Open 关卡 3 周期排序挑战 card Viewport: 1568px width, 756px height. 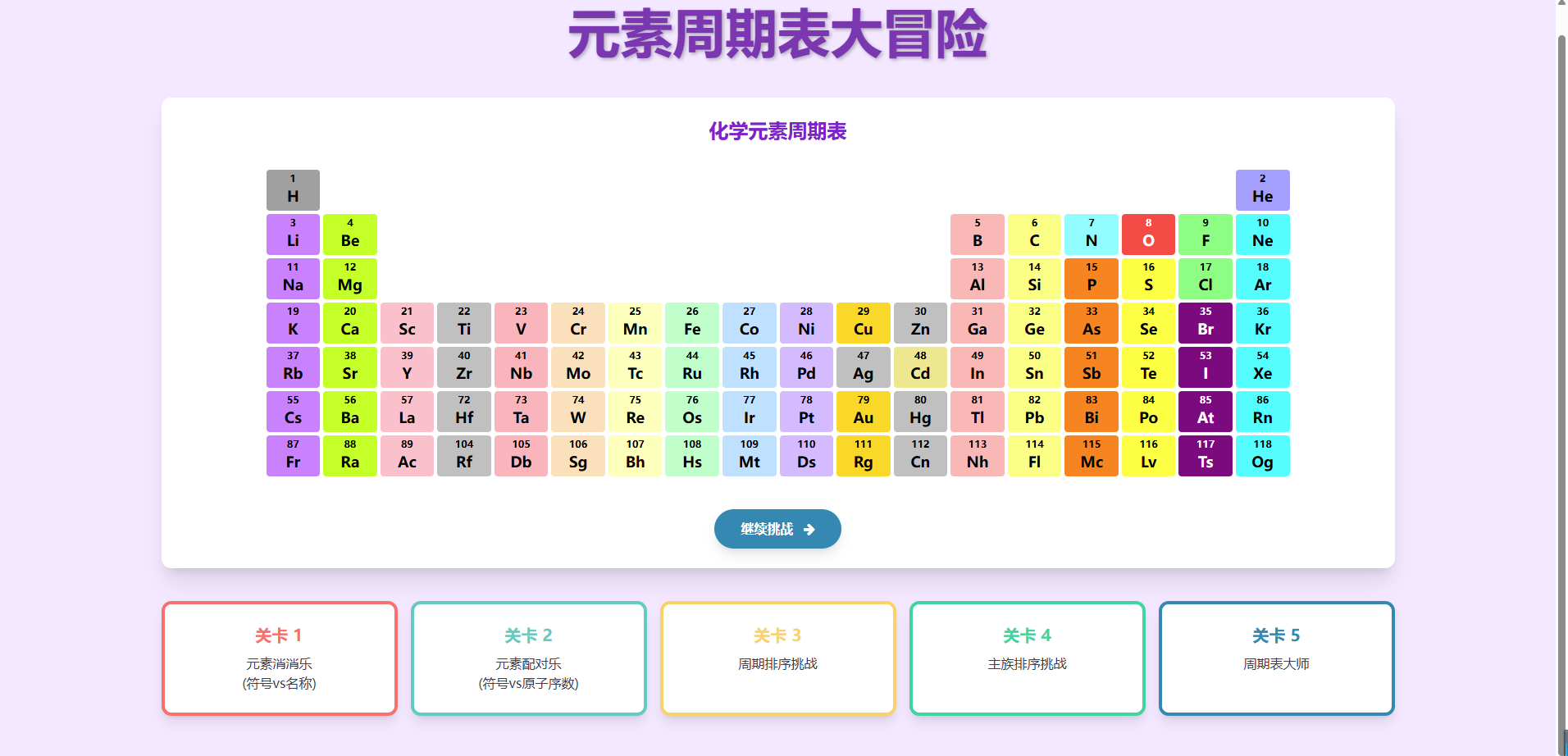[777, 658]
